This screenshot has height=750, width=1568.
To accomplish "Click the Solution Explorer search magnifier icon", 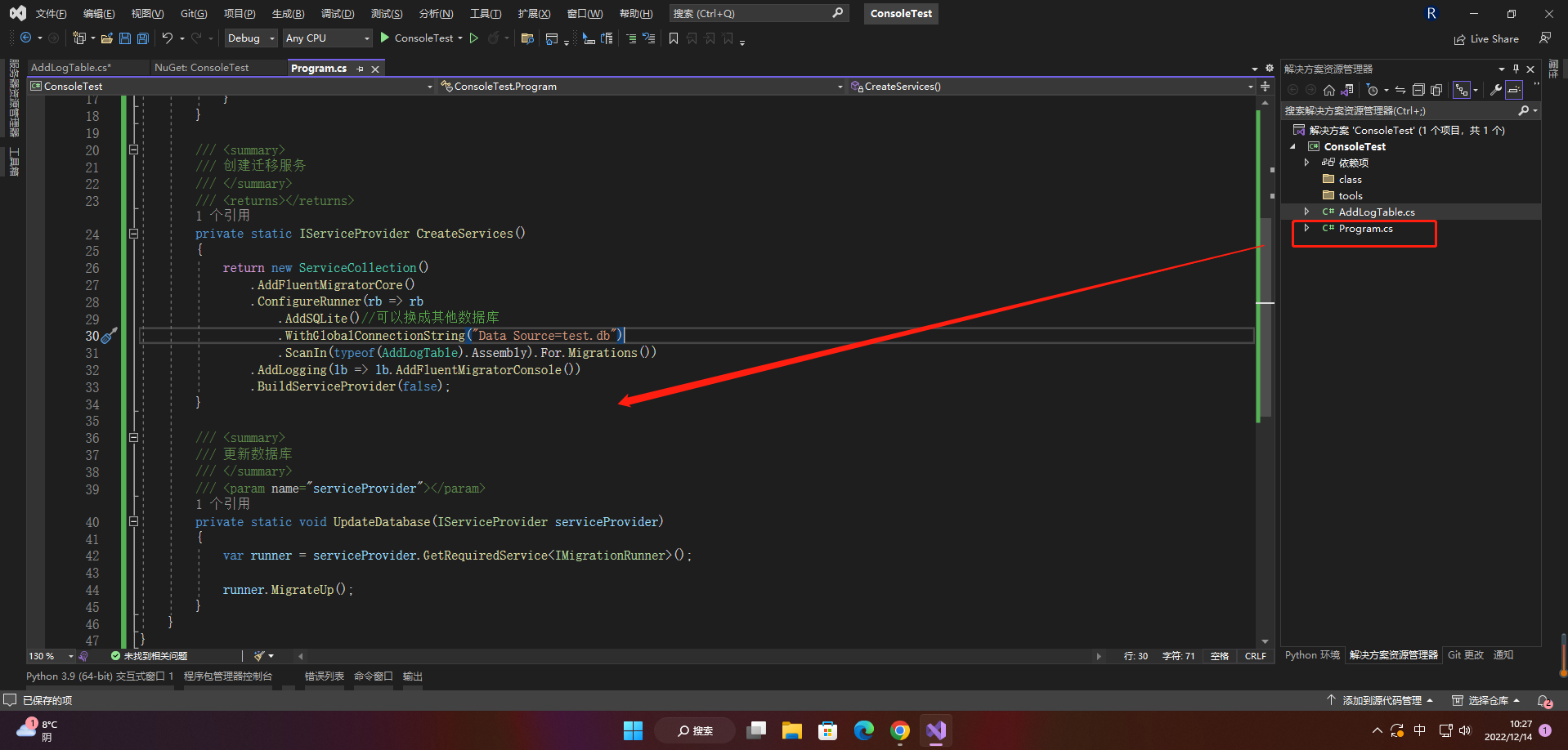I will click(x=1524, y=110).
